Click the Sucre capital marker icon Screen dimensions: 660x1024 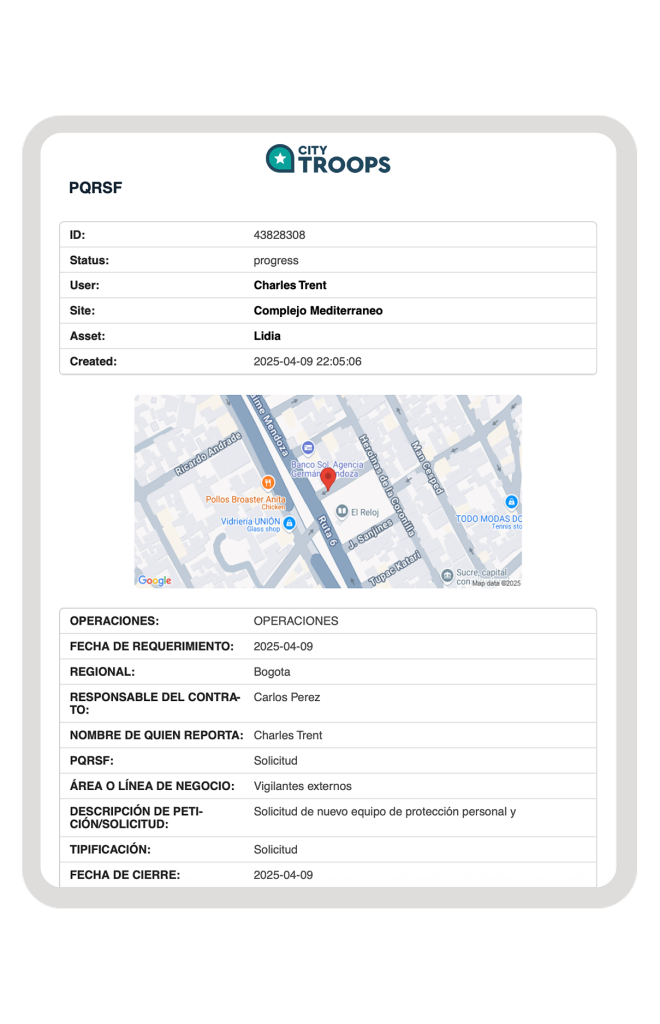coord(447,575)
